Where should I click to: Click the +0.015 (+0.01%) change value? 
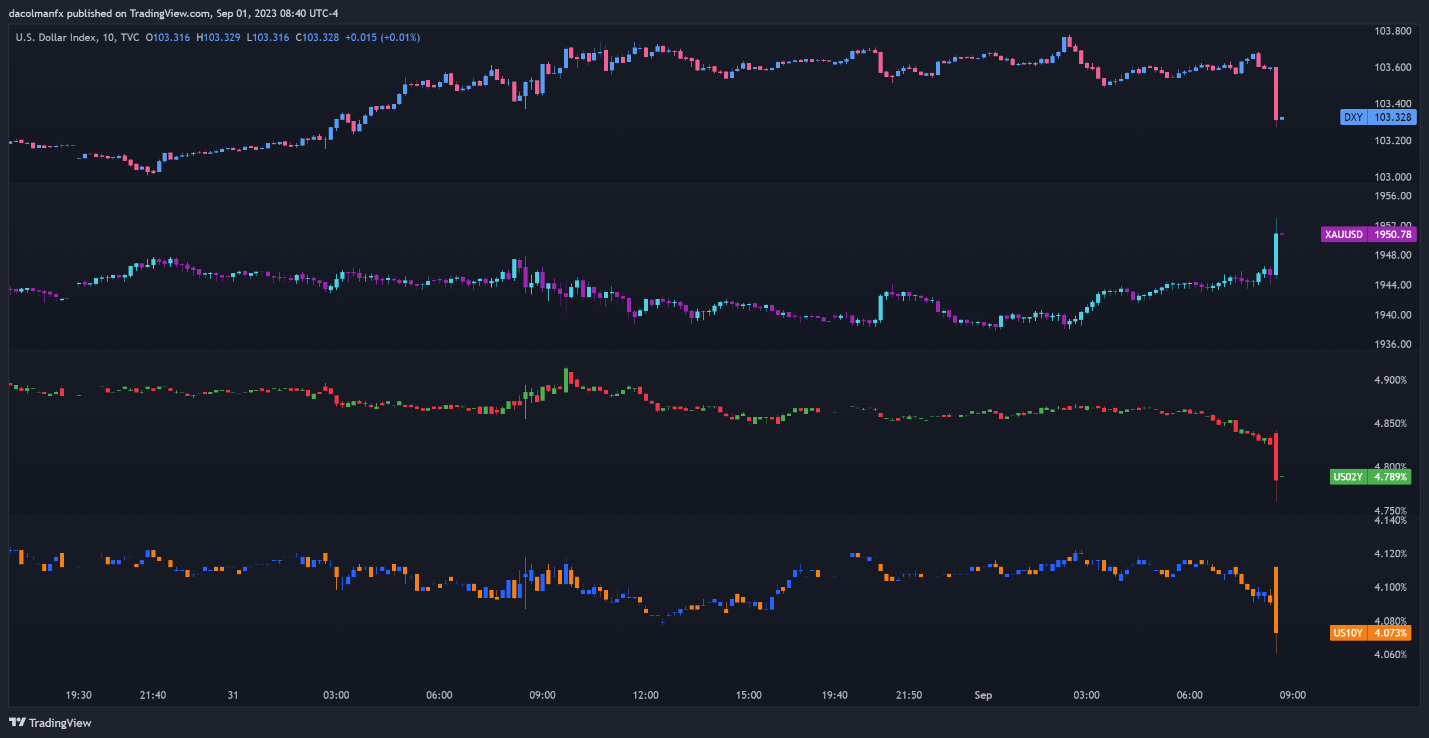[382, 37]
